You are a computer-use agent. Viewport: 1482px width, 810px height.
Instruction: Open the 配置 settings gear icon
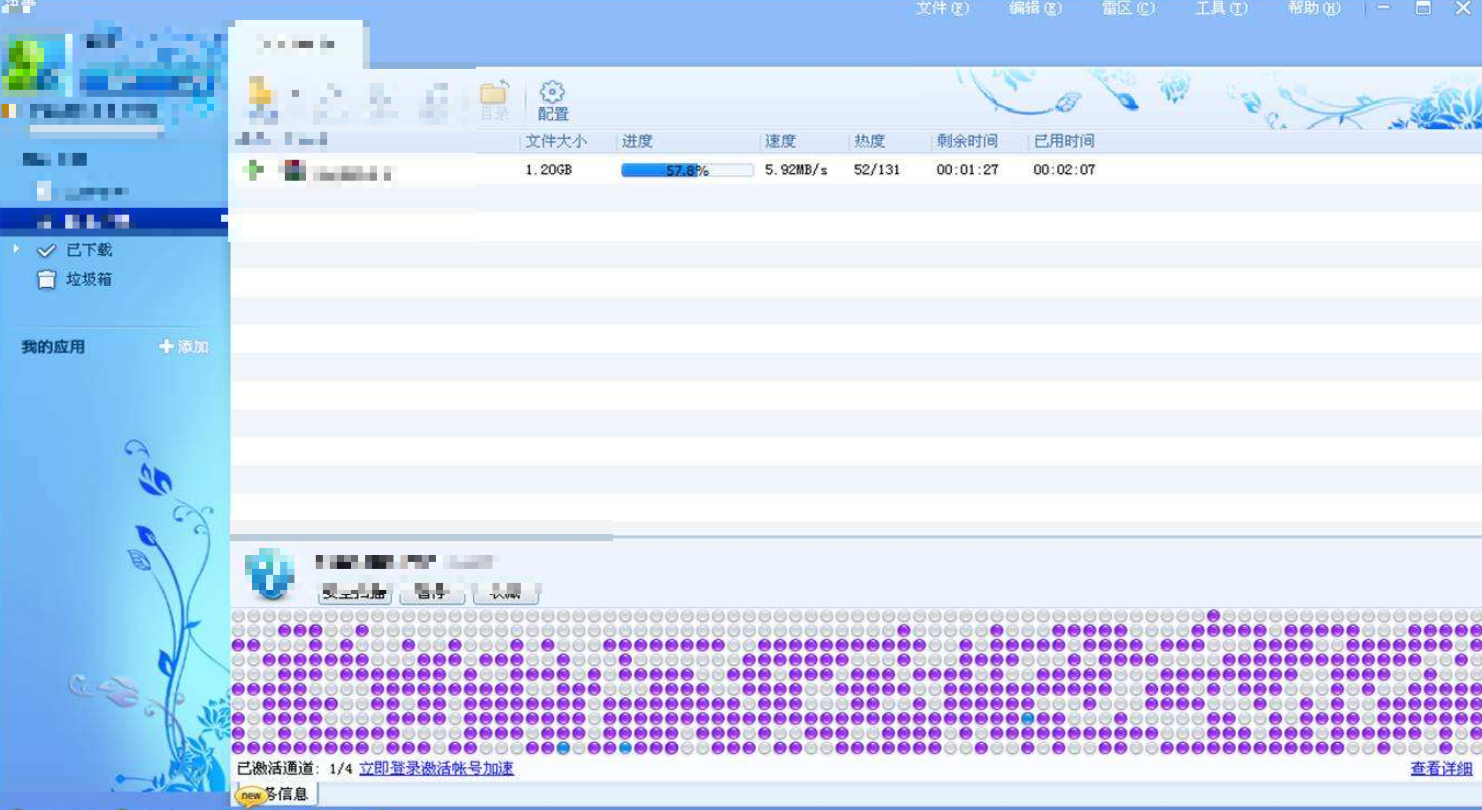click(x=552, y=93)
